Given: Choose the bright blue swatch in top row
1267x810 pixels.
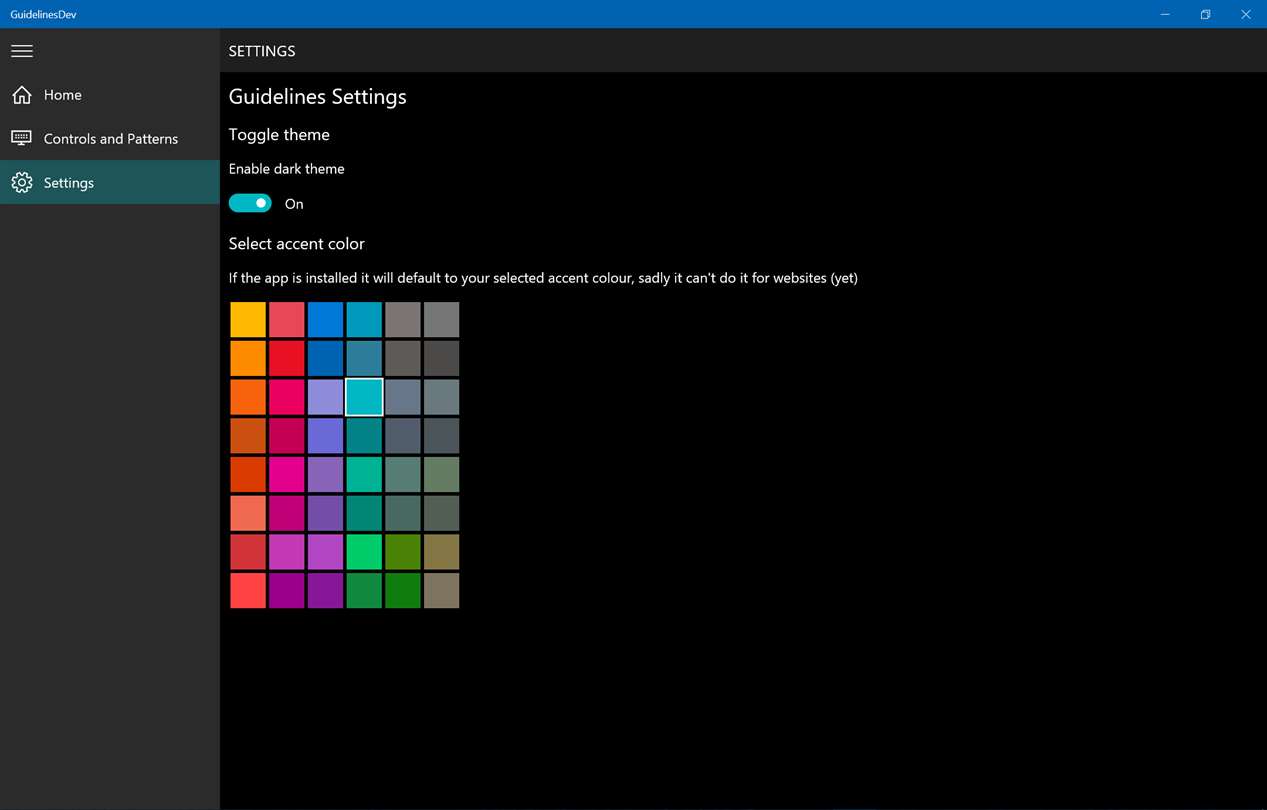Looking at the screenshot, I should (x=325, y=320).
